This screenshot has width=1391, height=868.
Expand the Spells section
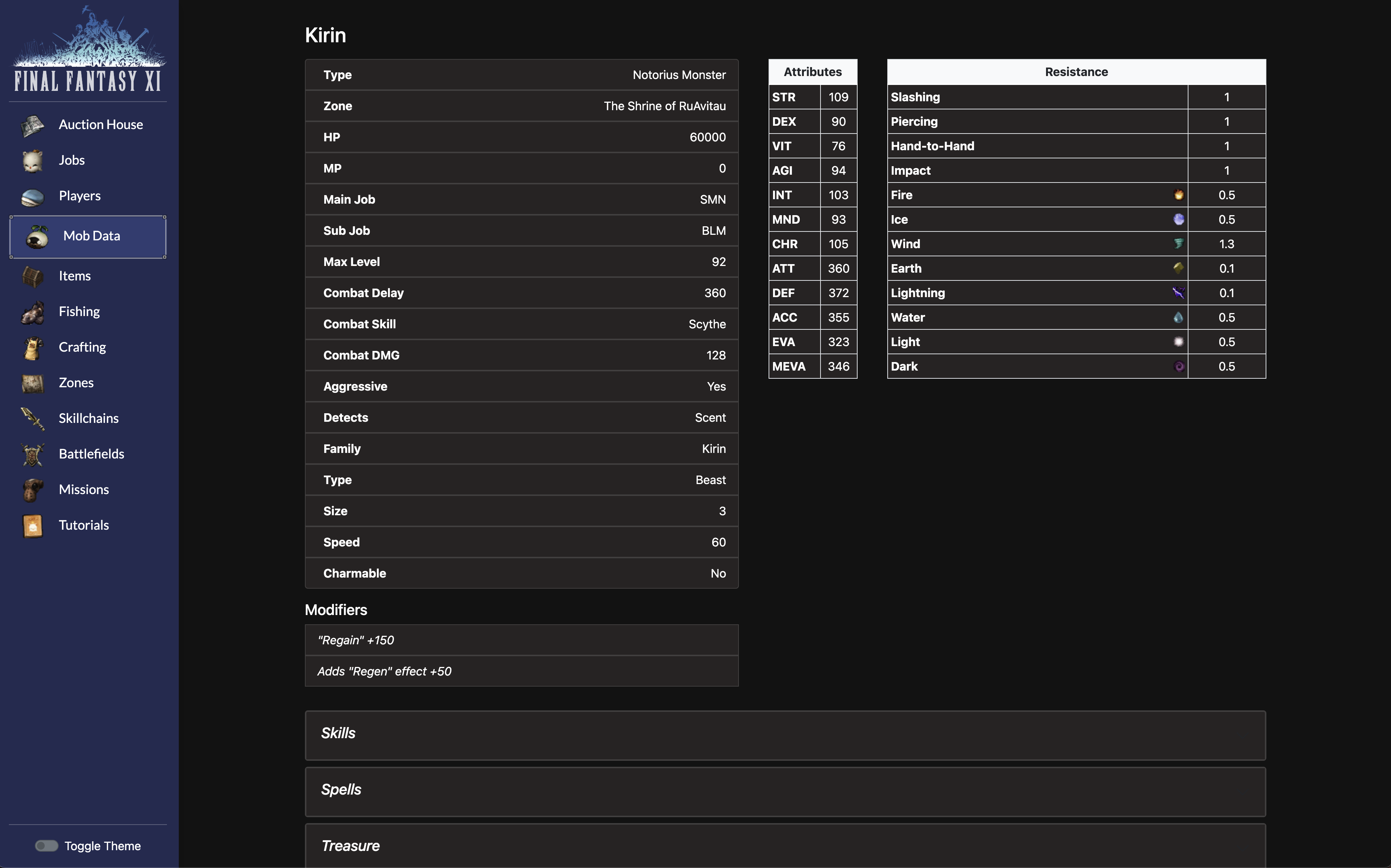tap(341, 789)
